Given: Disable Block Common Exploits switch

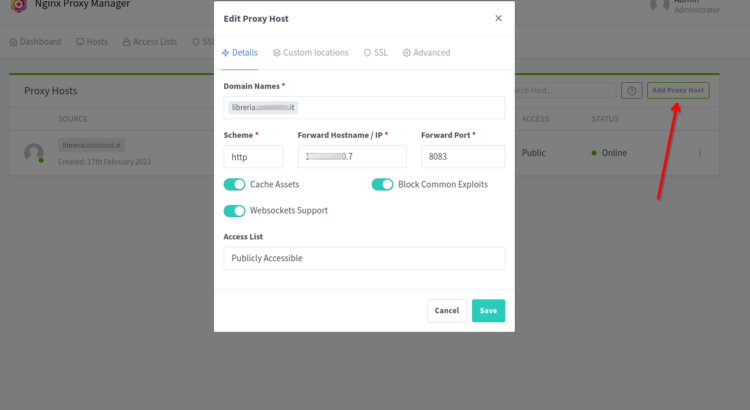Looking at the screenshot, I should 382,185.
